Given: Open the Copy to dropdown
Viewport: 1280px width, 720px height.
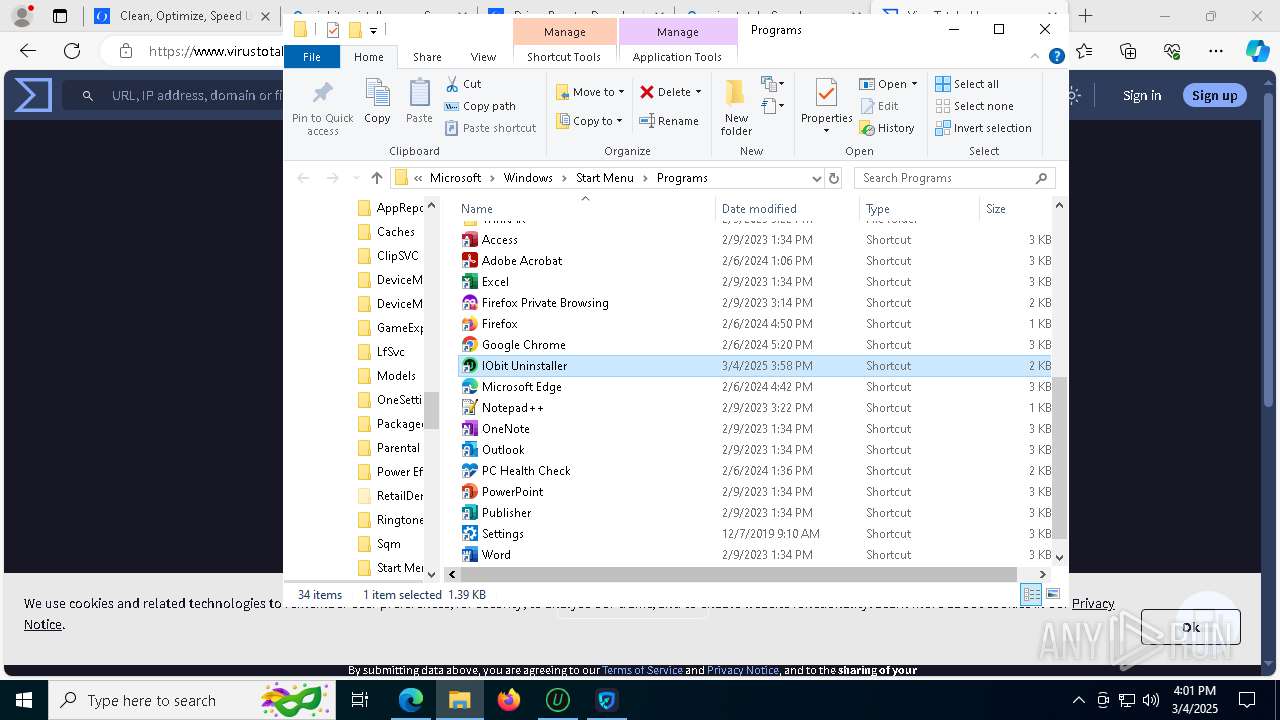Looking at the screenshot, I should coord(589,121).
